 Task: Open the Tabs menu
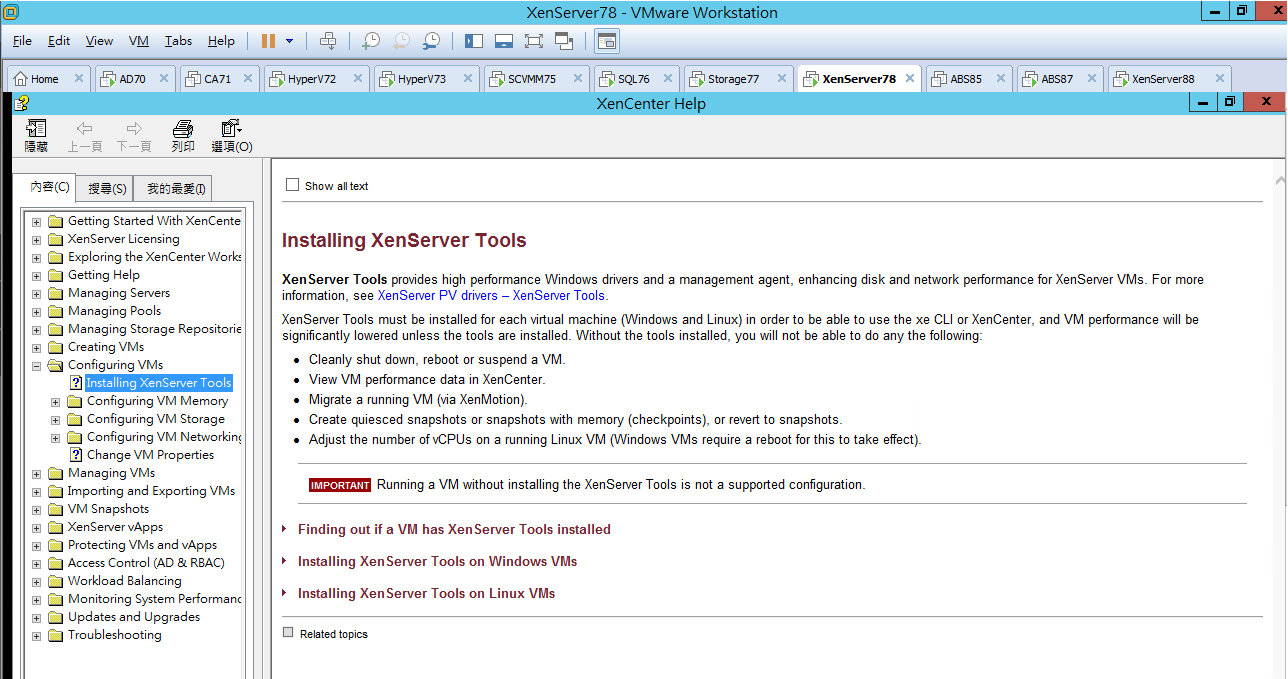click(x=179, y=41)
